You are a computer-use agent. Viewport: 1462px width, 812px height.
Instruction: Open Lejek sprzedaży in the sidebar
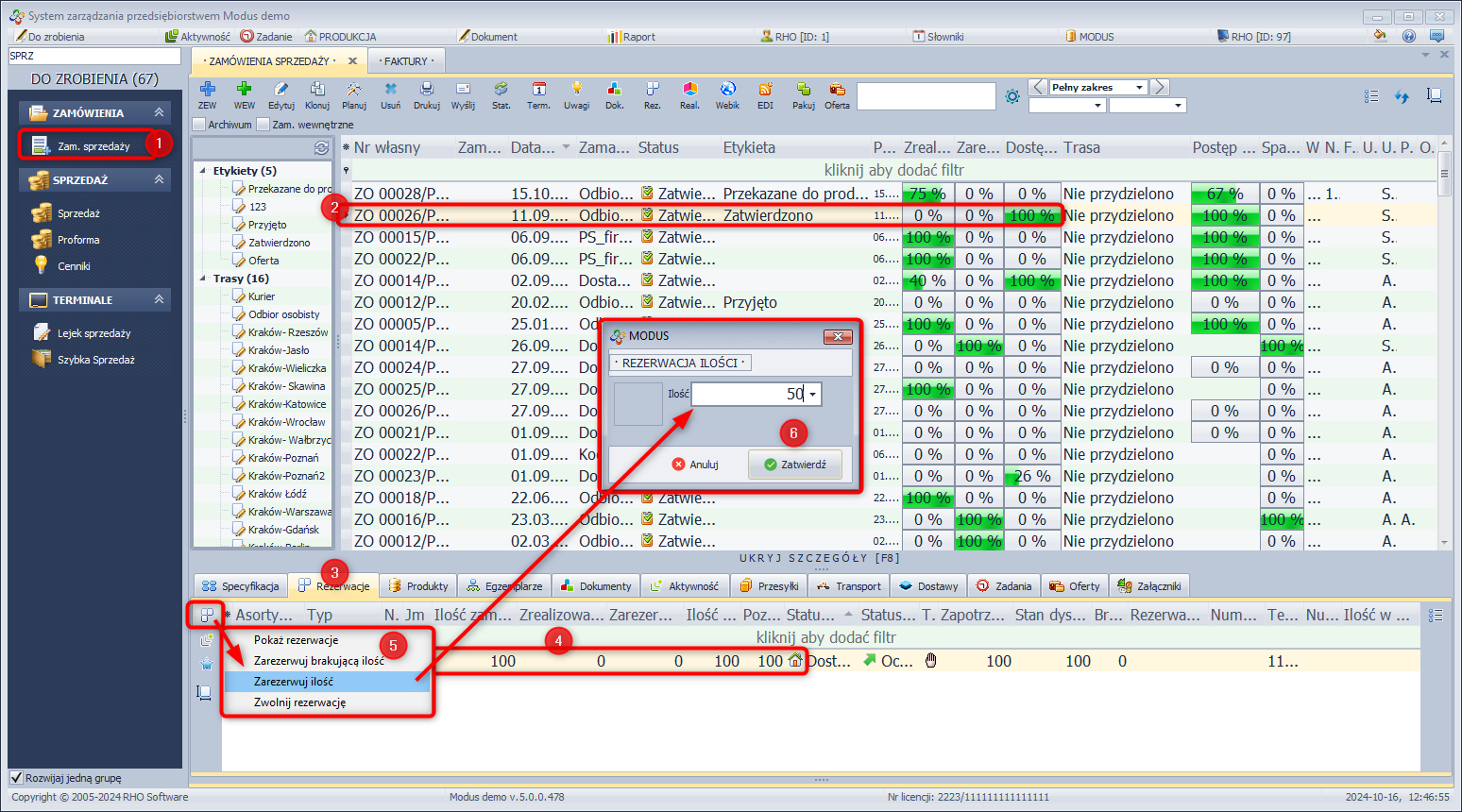pyautogui.click(x=93, y=333)
